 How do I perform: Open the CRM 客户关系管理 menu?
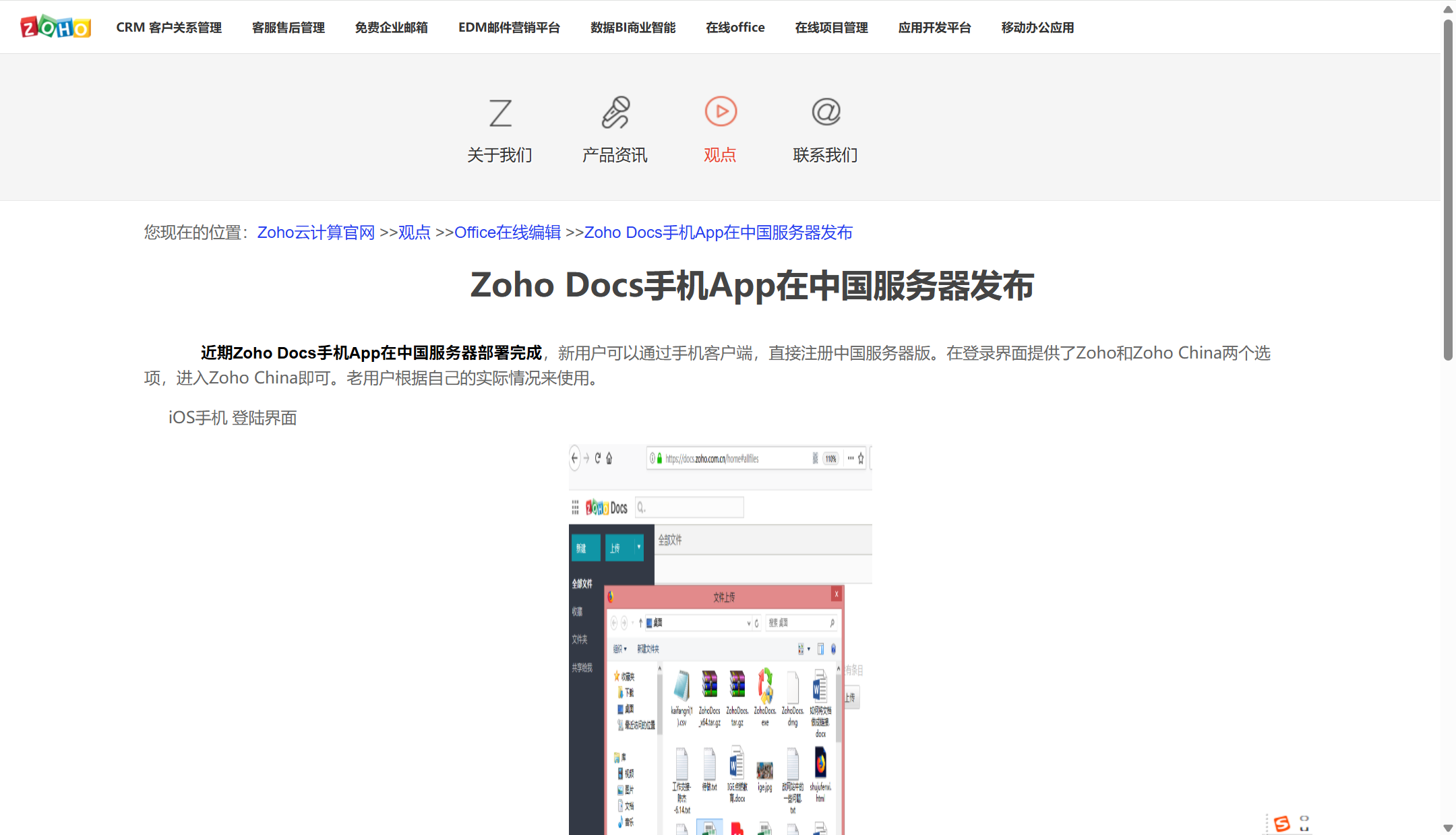pyautogui.click(x=169, y=27)
